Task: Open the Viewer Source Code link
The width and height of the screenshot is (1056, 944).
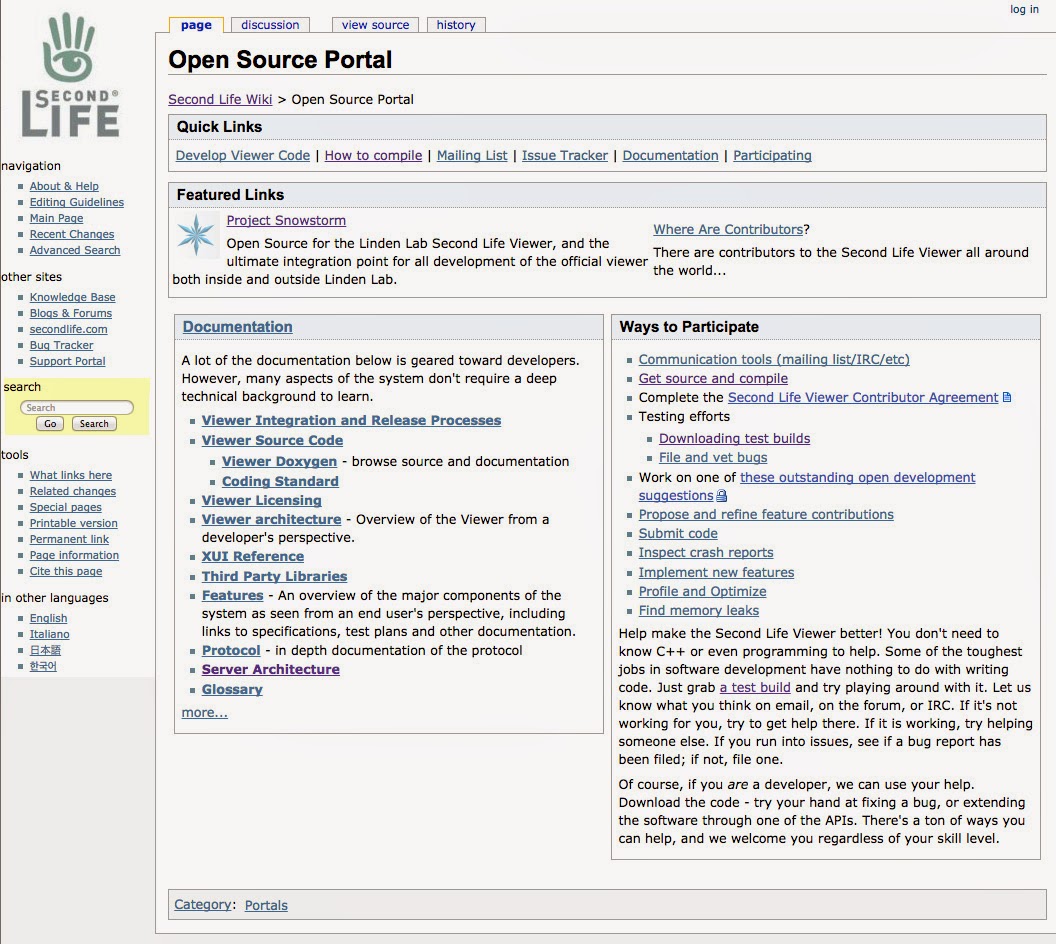Action: (272, 441)
